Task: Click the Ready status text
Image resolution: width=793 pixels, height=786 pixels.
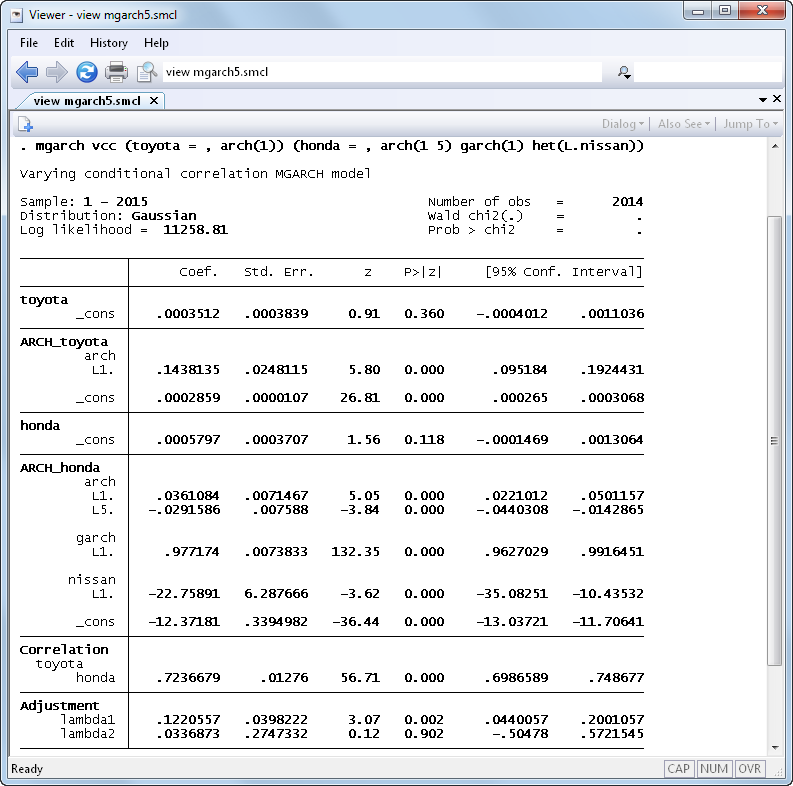Action: point(27,769)
